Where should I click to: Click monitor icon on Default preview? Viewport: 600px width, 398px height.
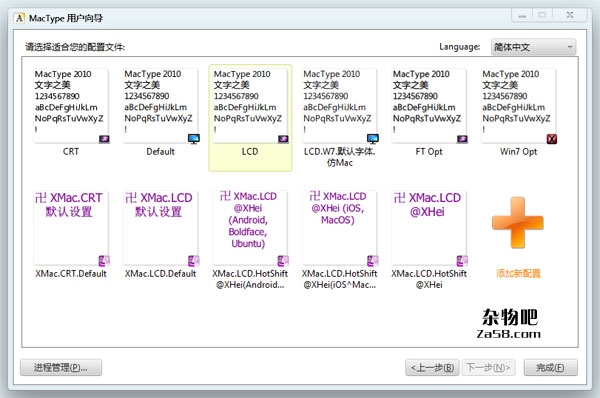pos(194,139)
